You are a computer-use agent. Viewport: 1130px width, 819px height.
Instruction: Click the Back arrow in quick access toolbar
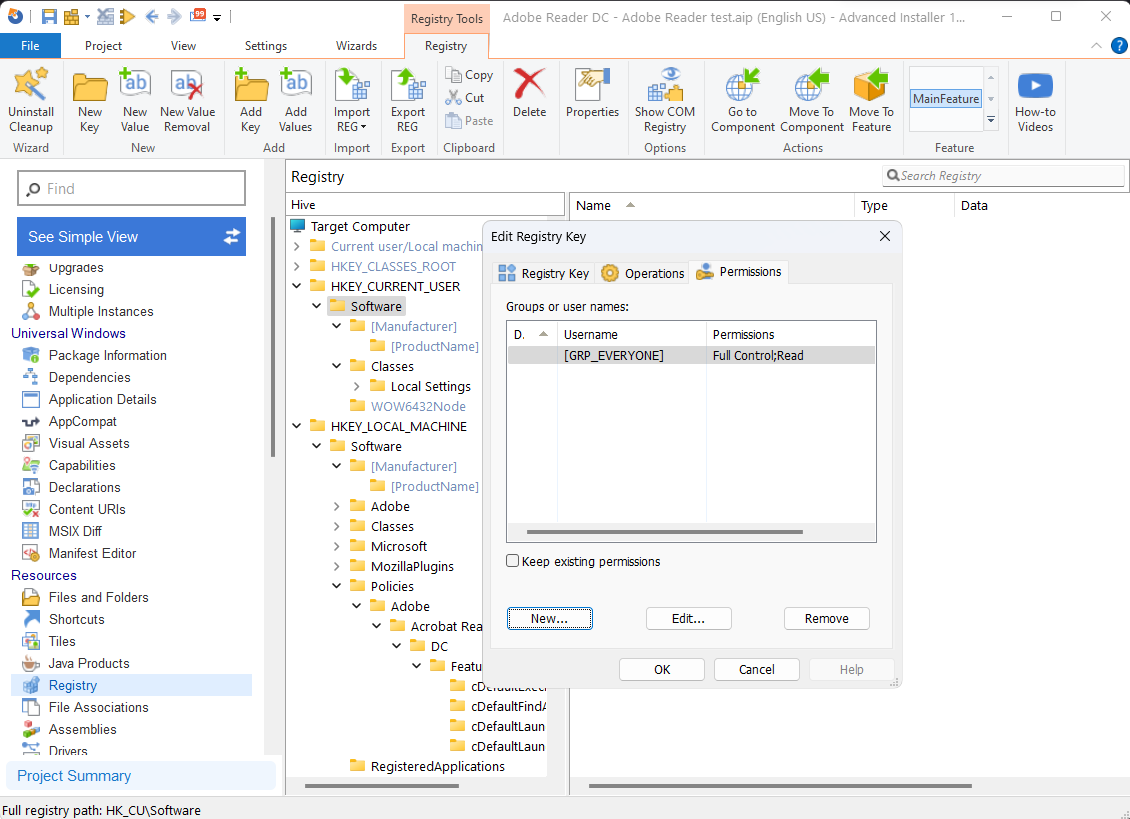(151, 16)
